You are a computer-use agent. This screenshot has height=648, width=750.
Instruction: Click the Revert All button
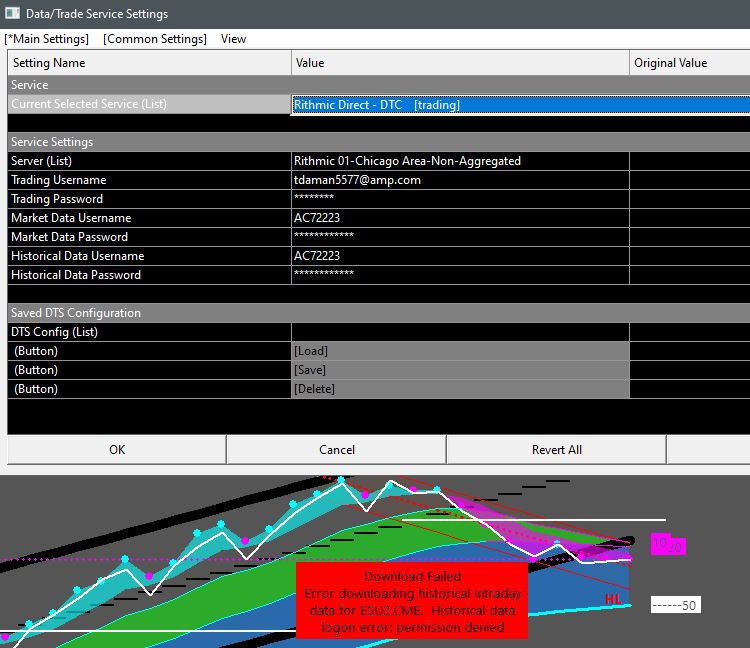556,450
